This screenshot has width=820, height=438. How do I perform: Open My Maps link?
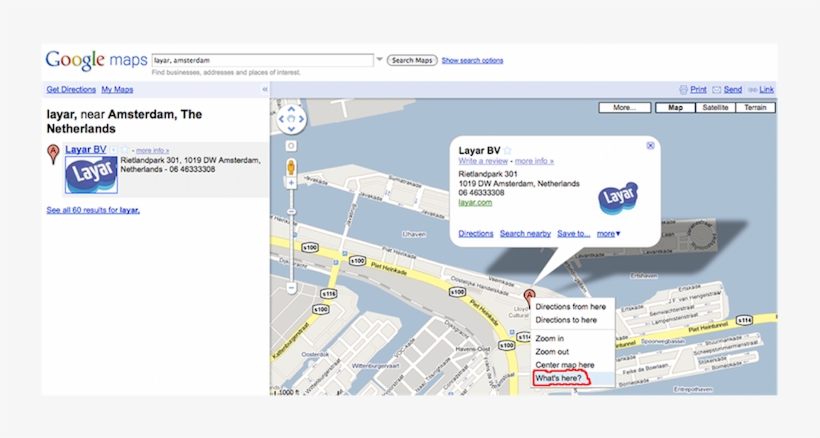(x=117, y=89)
